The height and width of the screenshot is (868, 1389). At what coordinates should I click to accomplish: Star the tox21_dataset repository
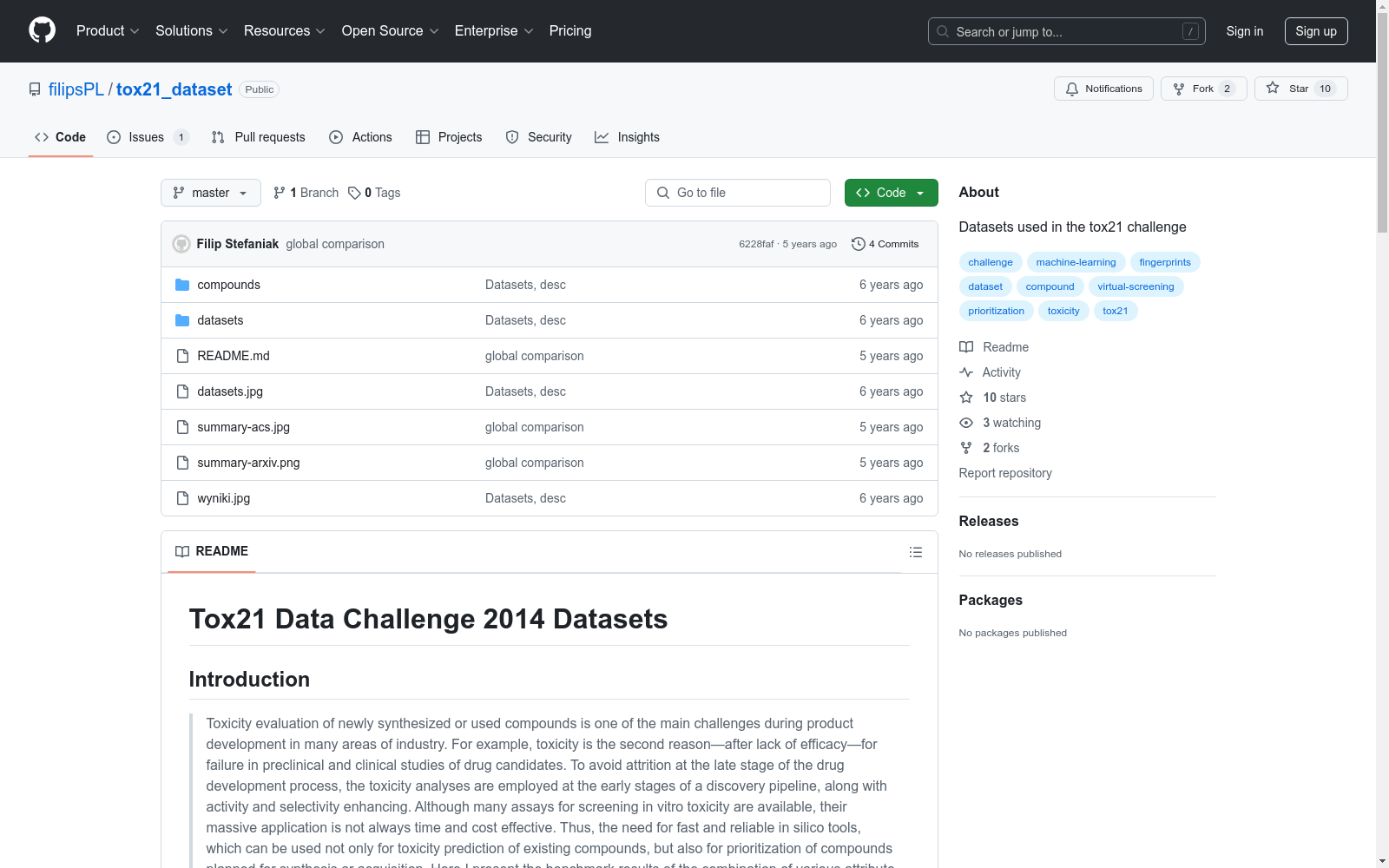point(1300,89)
